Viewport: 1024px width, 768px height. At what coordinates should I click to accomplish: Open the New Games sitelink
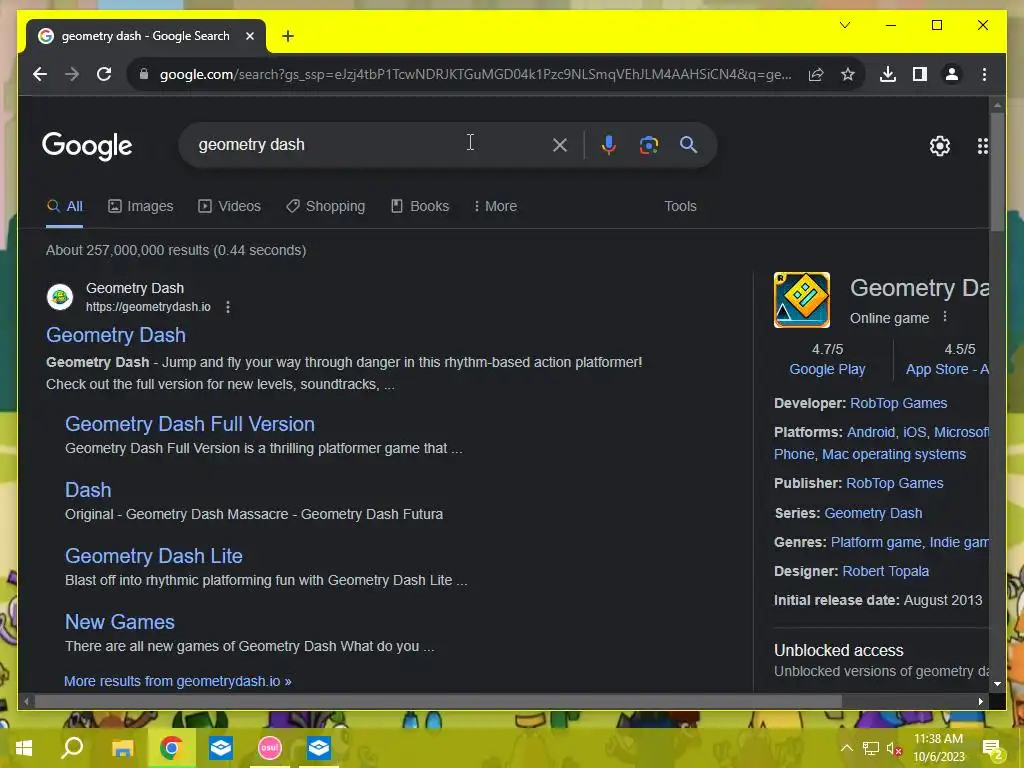coord(120,622)
